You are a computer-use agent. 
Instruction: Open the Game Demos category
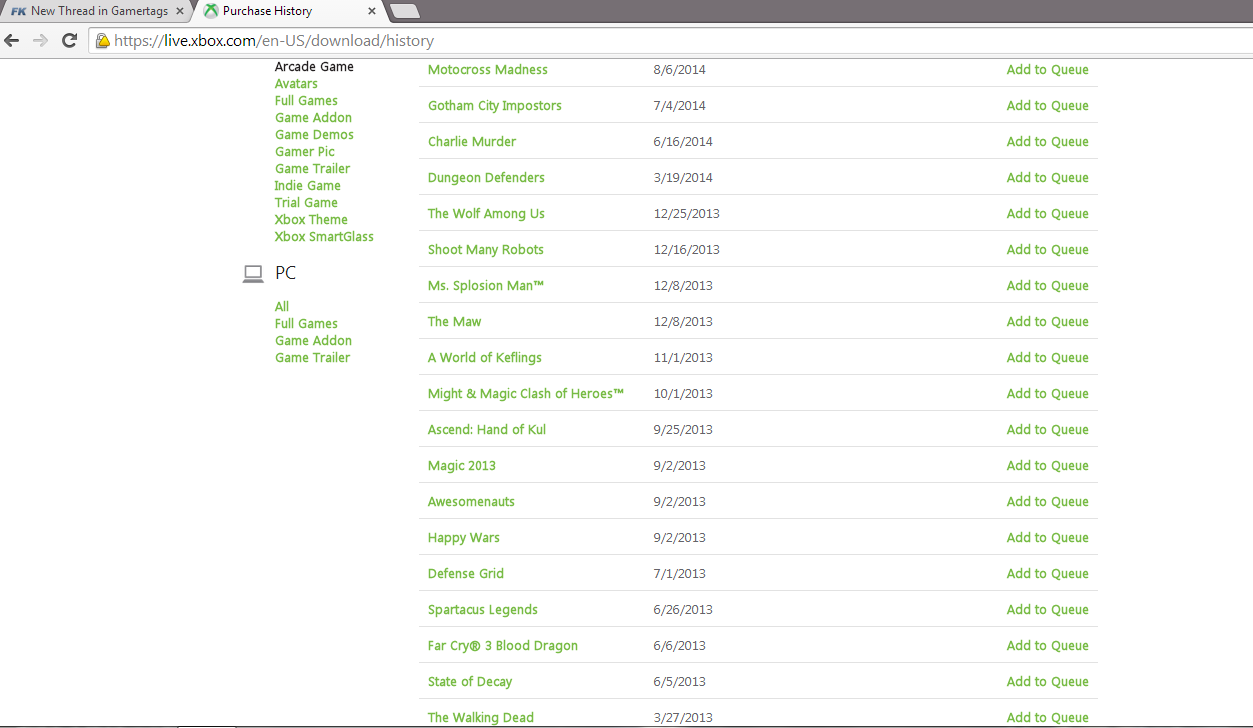pos(314,135)
